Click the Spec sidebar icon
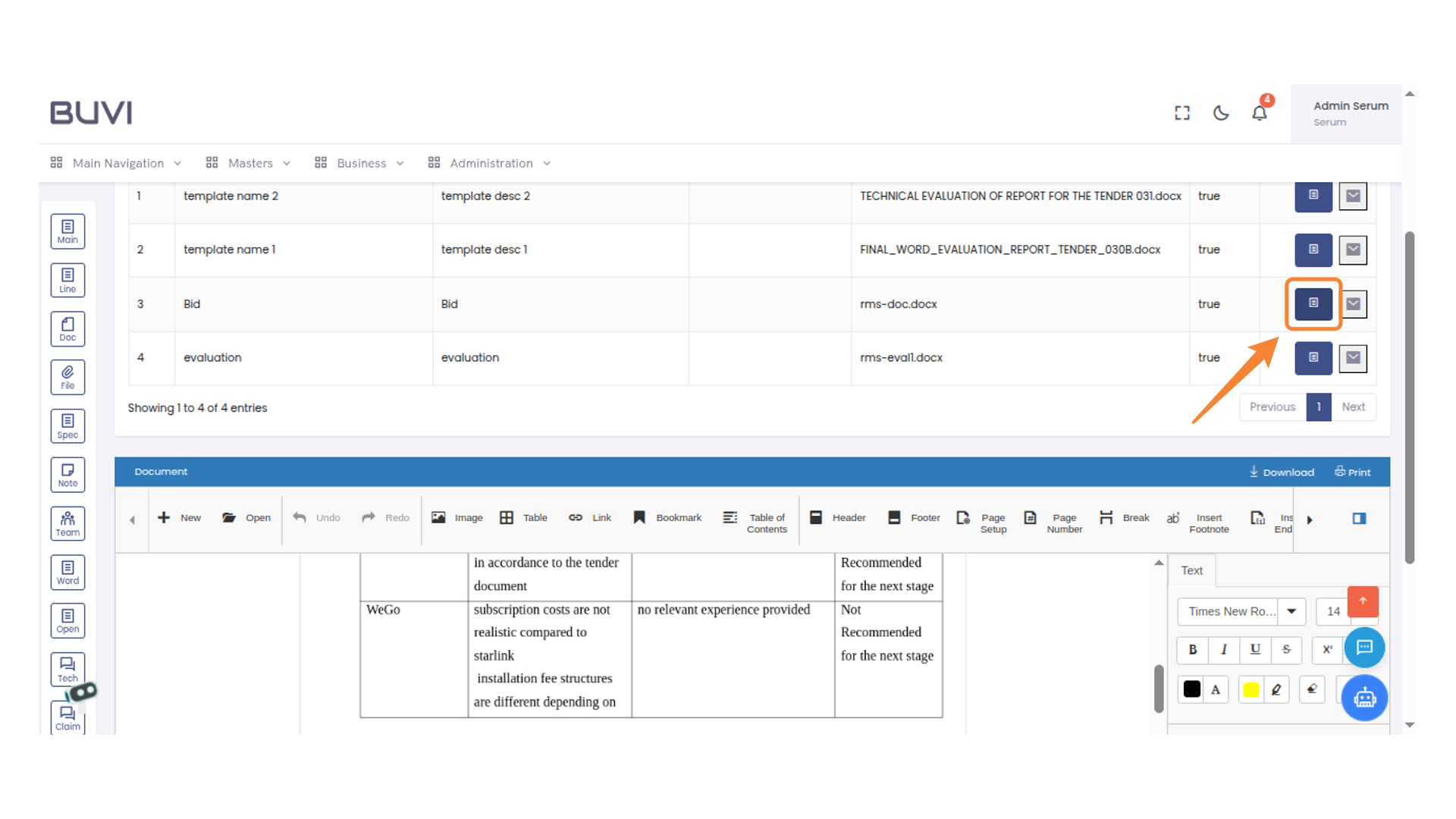 67,426
